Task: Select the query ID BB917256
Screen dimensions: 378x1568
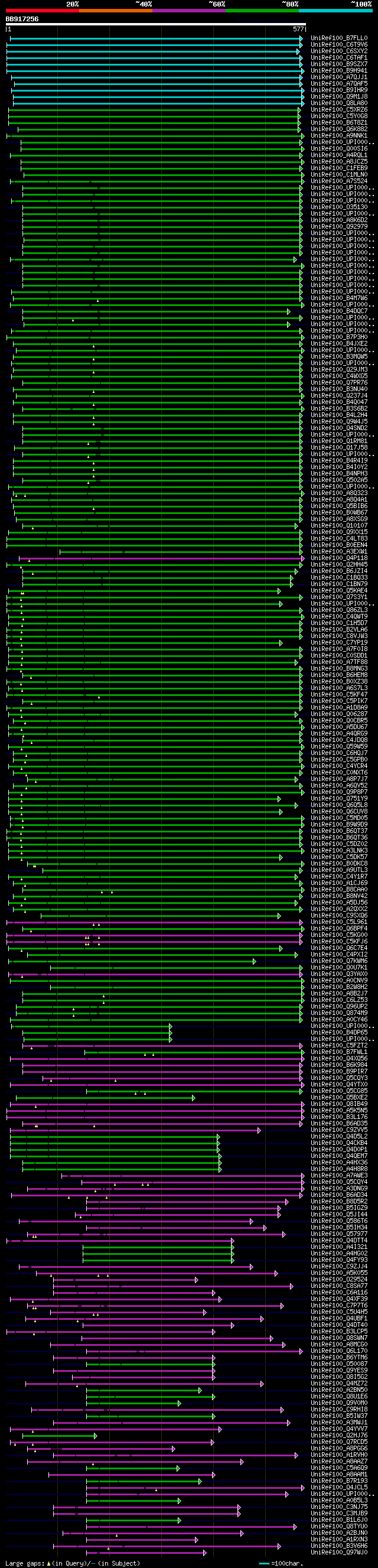Action: (x=22, y=19)
